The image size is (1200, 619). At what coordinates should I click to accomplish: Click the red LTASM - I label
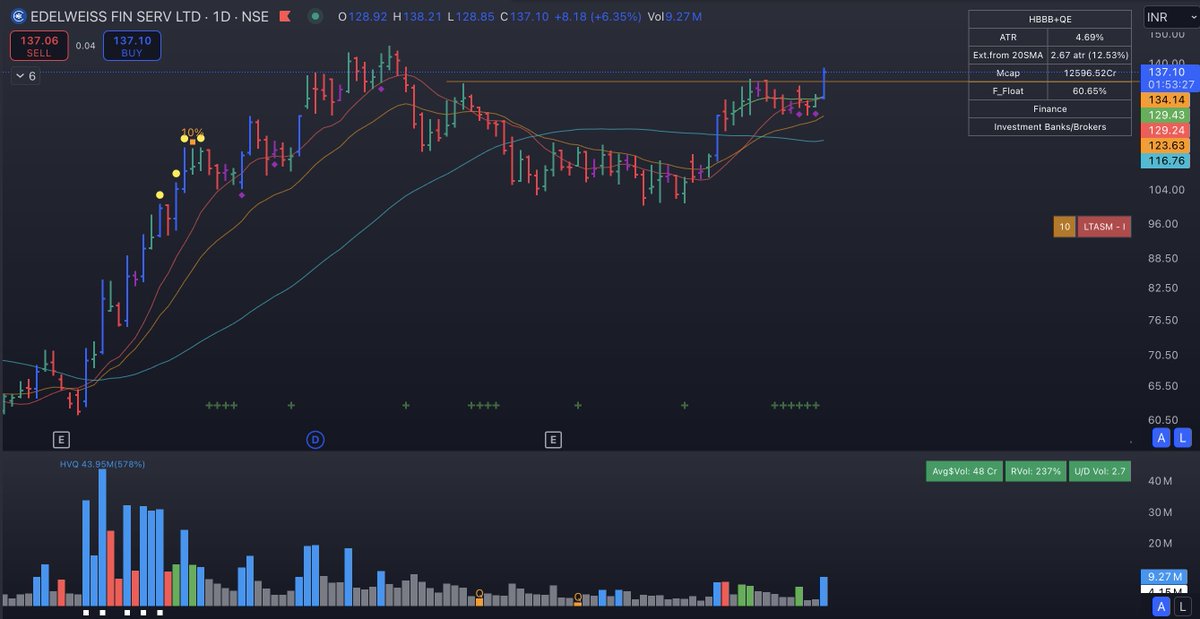pyautogui.click(x=1105, y=227)
